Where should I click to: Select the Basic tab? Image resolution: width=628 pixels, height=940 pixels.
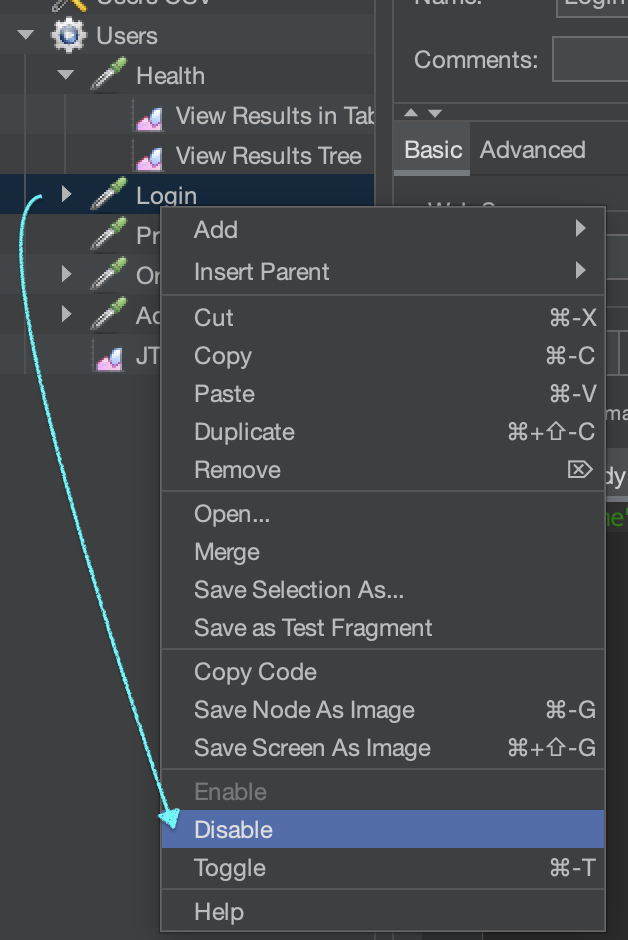coord(432,151)
